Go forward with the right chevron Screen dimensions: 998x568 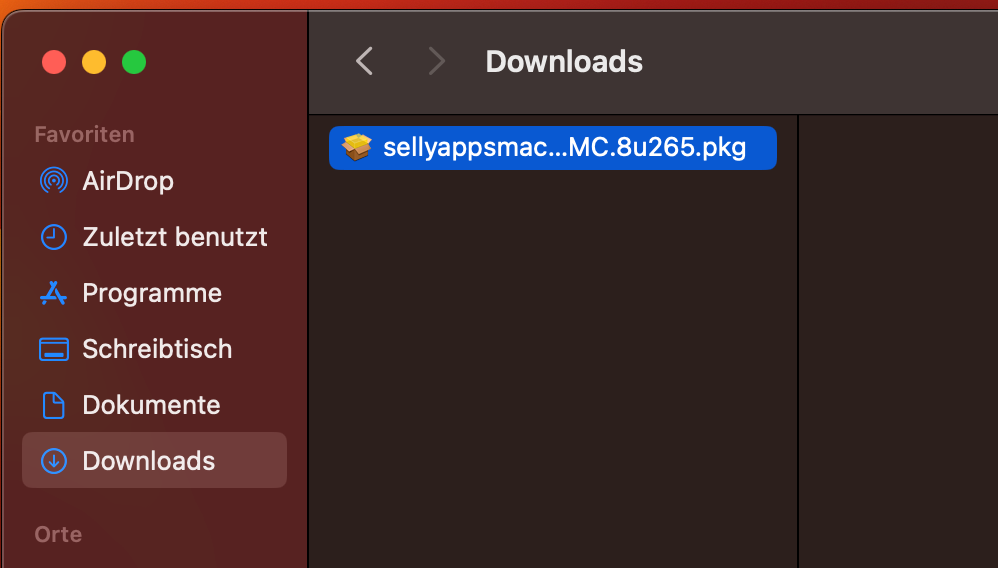pos(436,62)
